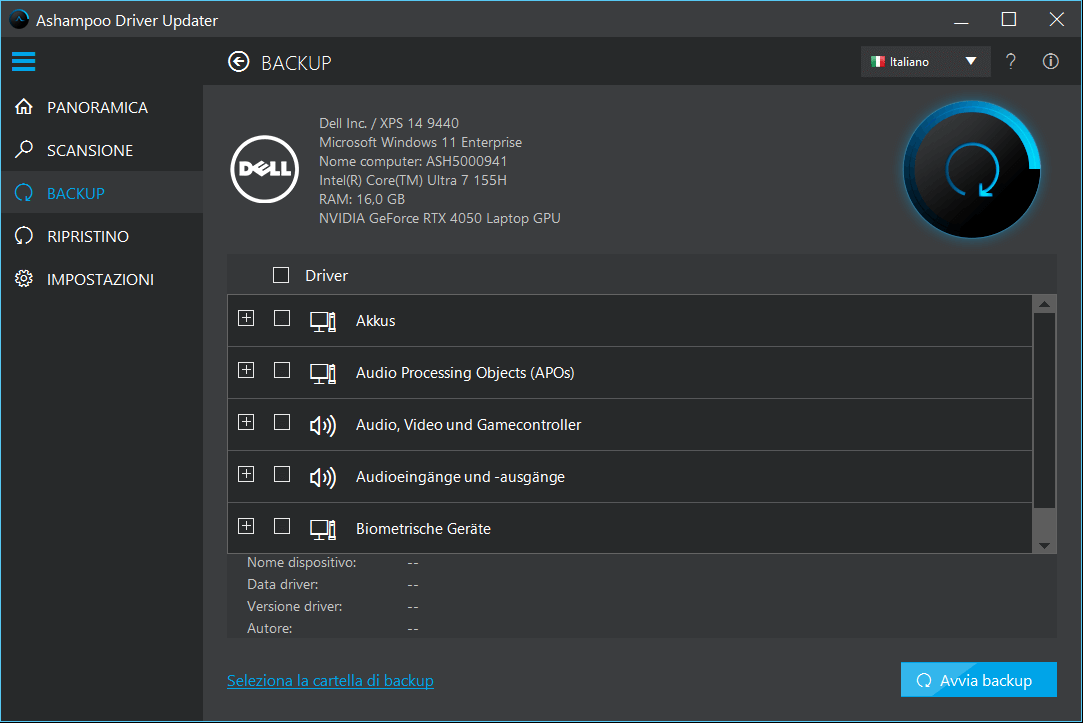Expand the Audio Processing Objects (APOs) group
This screenshot has height=723, width=1083.
coord(246,370)
